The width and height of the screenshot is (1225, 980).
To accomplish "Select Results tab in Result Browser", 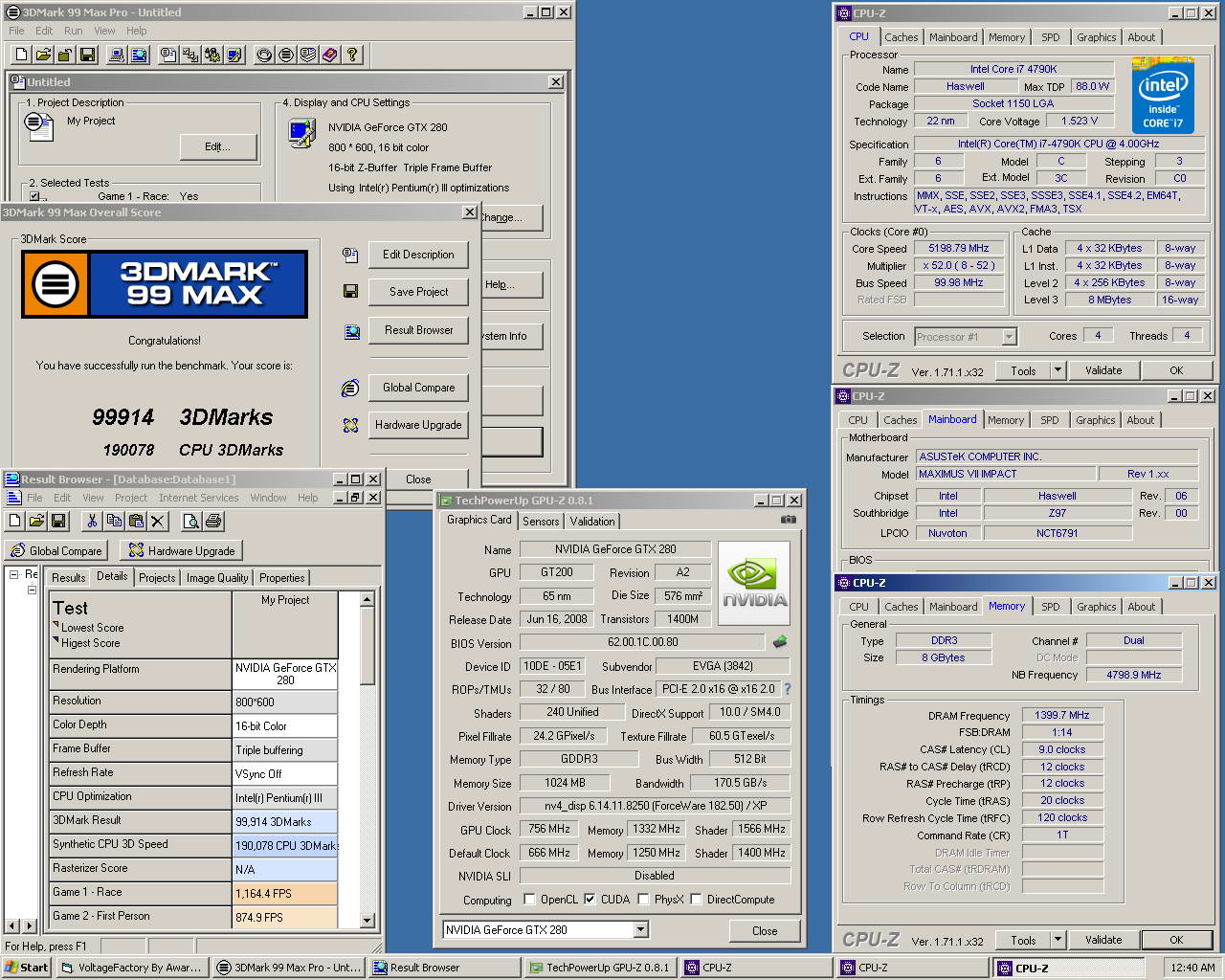I will pos(68,578).
